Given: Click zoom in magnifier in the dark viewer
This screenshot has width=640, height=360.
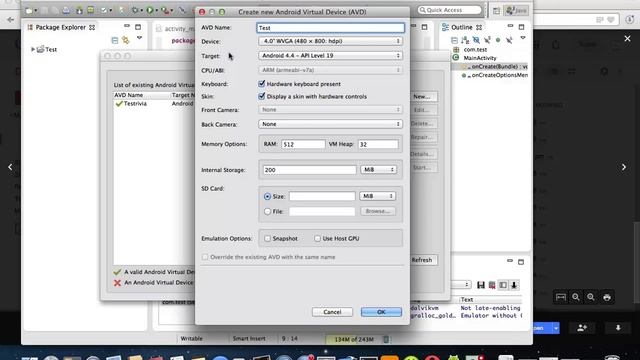Looking at the screenshot, I should [591, 297].
